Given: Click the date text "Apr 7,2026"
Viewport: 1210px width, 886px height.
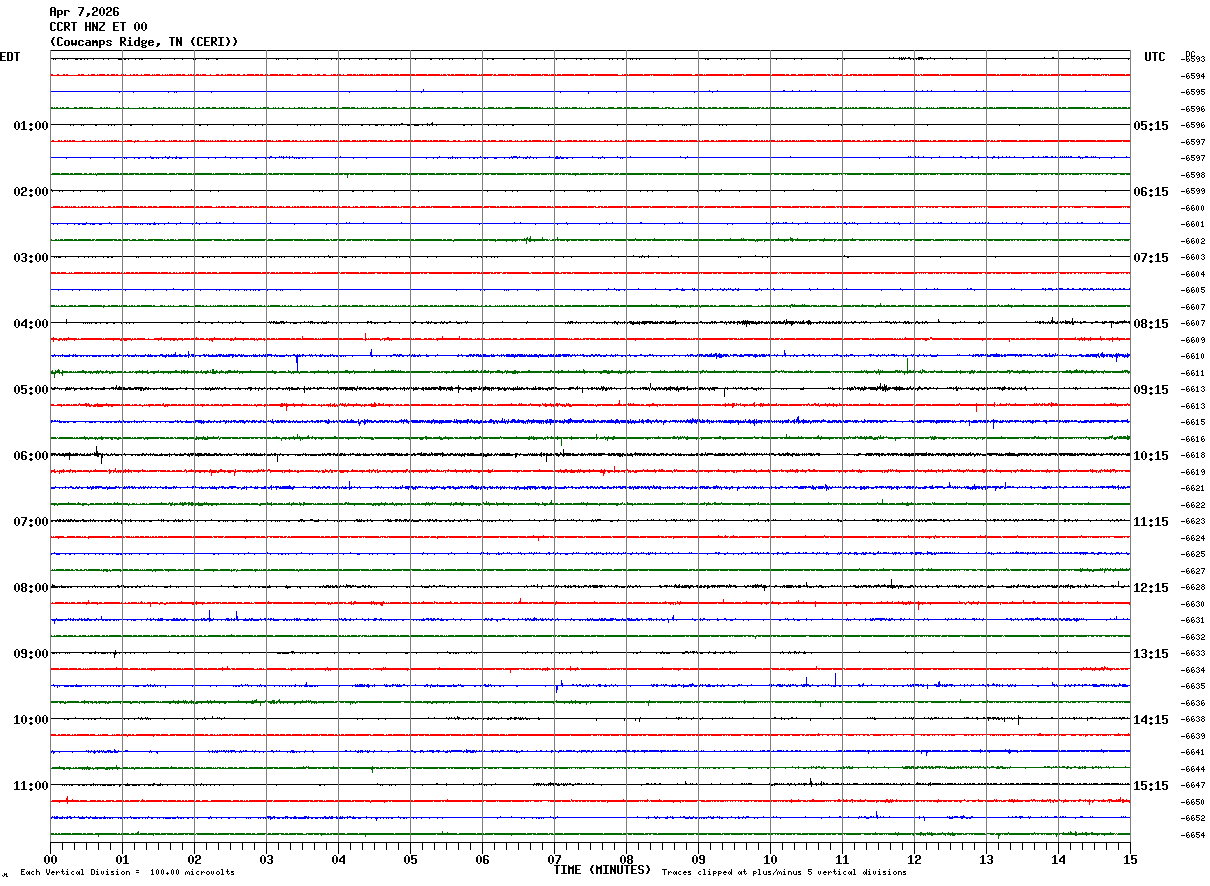Looking at the screenshot, I should (x=84, y=12).
